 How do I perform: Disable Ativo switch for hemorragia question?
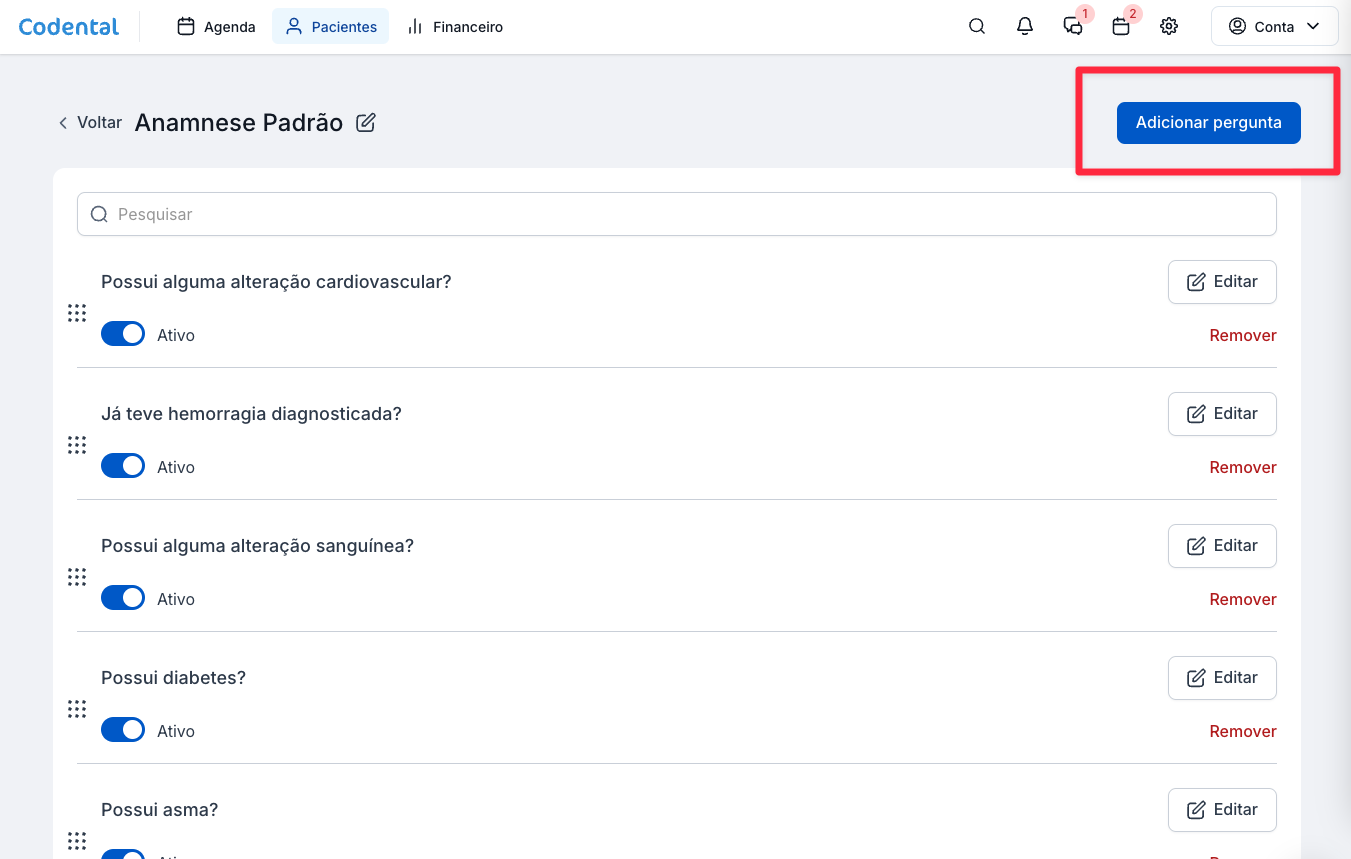[x=123, y=467]
